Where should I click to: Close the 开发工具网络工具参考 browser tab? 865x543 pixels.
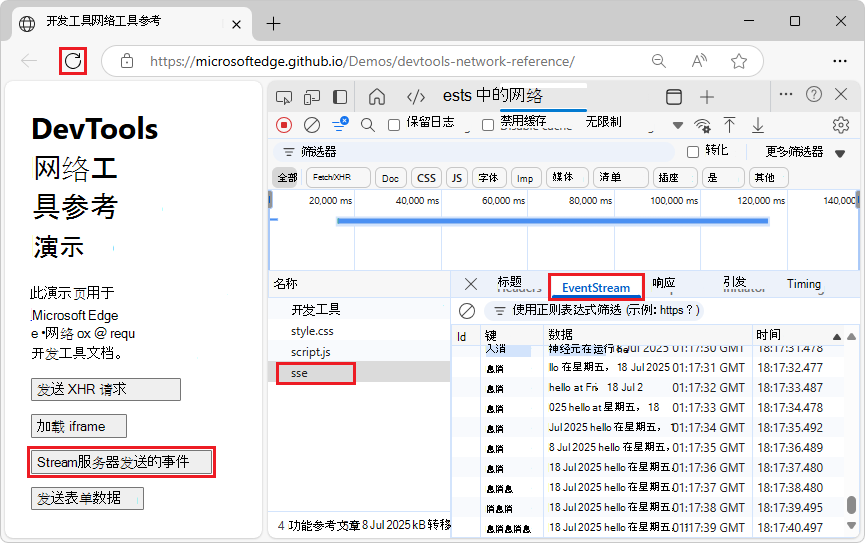236,24
